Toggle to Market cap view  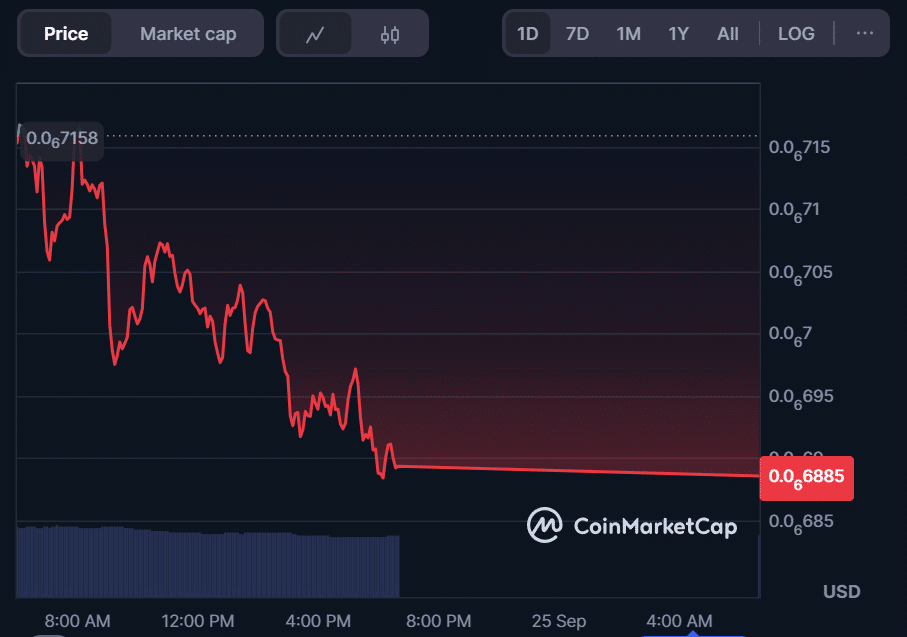point(187,33)
